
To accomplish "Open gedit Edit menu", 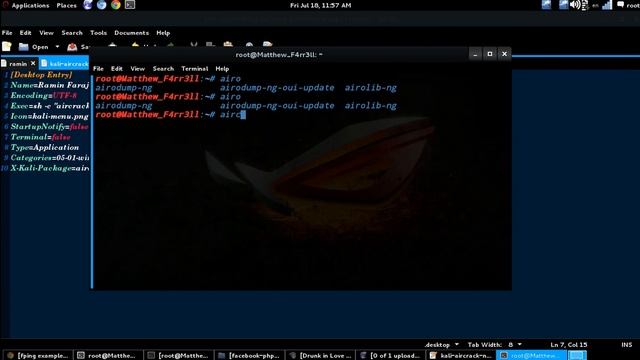I will coord(25,33).
